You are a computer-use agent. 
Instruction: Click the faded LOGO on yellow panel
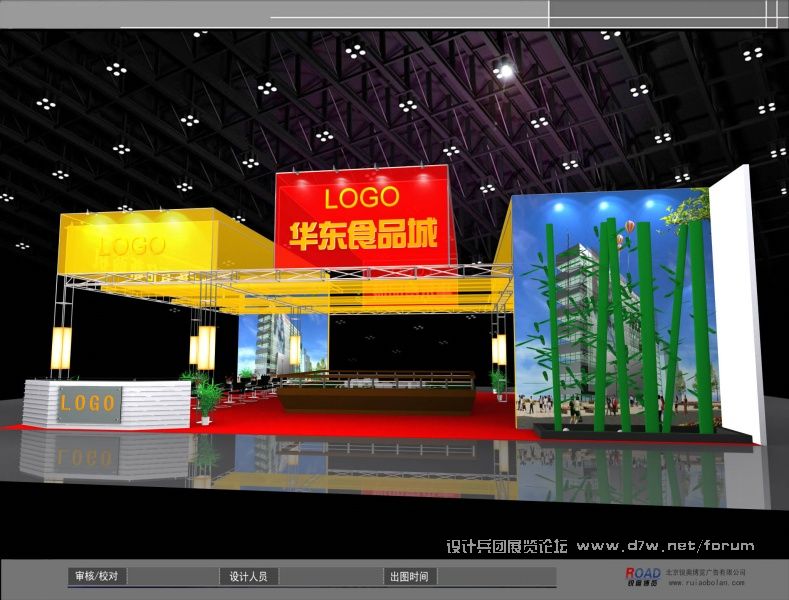click(x=133, y=246)
